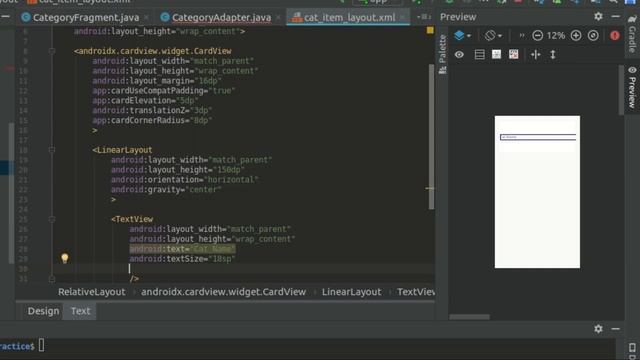Select RelativeLayout in the breadcrumb
This screenshot has width=640, height=360.
(92, 292)
